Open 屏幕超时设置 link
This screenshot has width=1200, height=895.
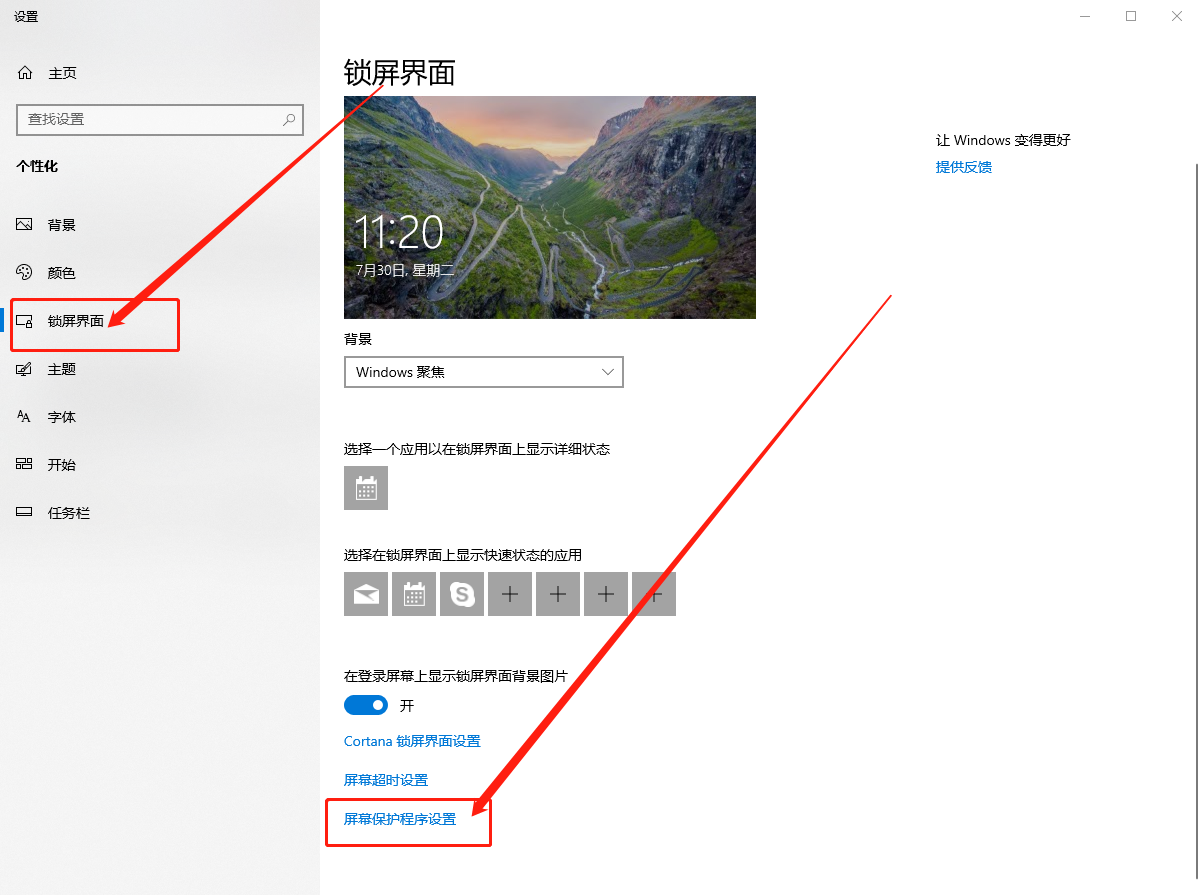click(384, 779)
